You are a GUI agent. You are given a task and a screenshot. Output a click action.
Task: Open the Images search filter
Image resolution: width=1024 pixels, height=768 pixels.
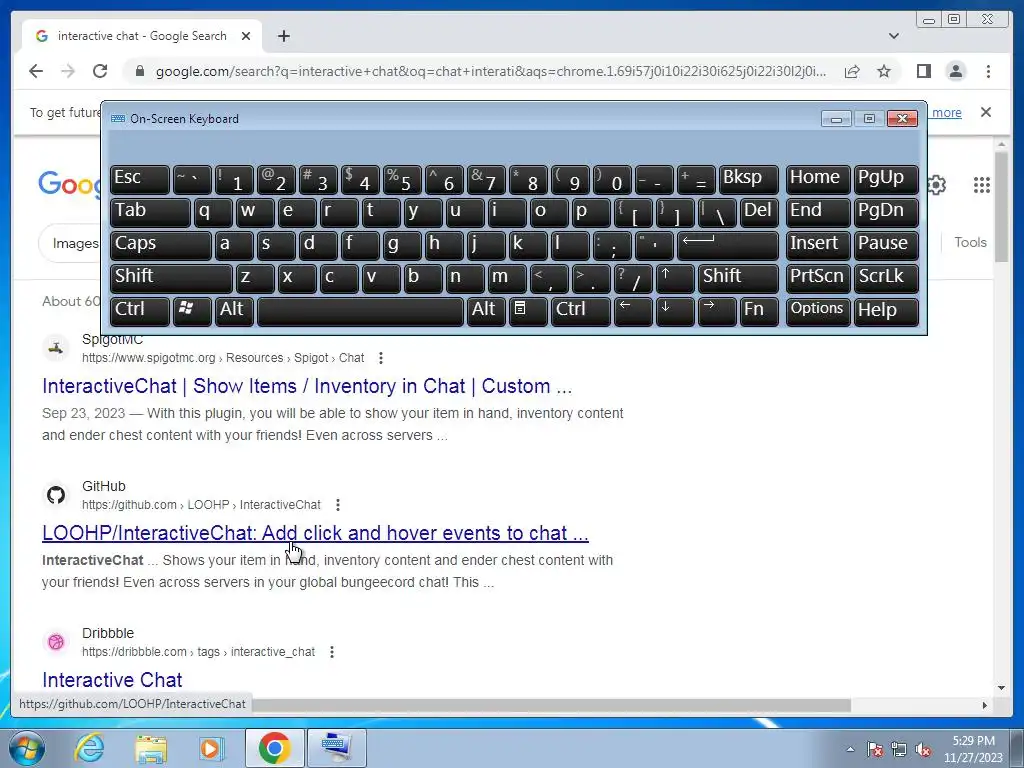(74, 243)
